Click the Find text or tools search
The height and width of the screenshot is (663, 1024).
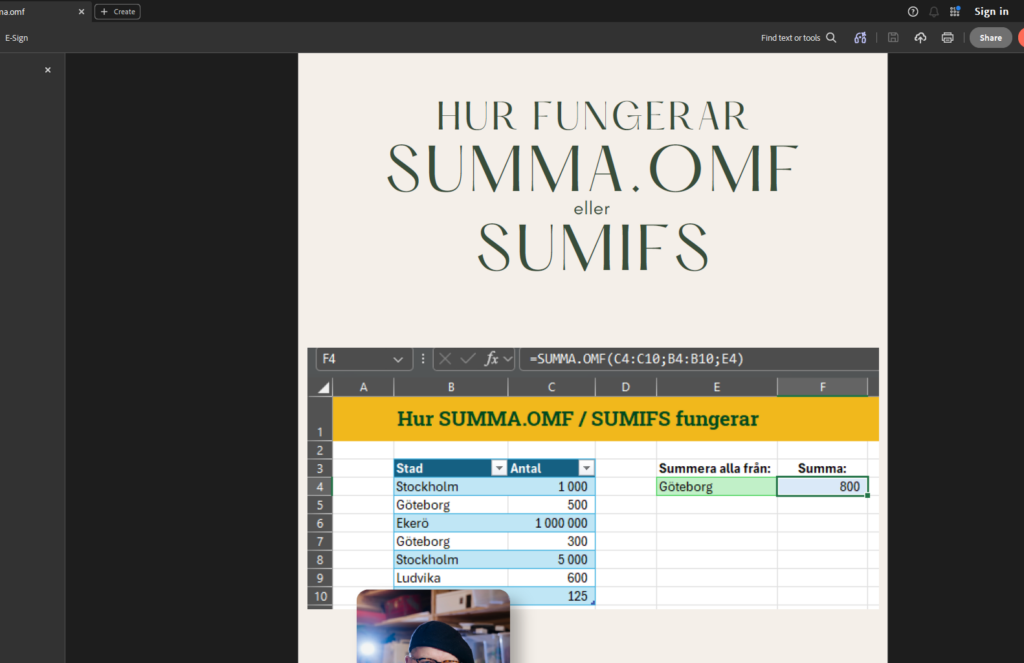[x=798, y=38]
